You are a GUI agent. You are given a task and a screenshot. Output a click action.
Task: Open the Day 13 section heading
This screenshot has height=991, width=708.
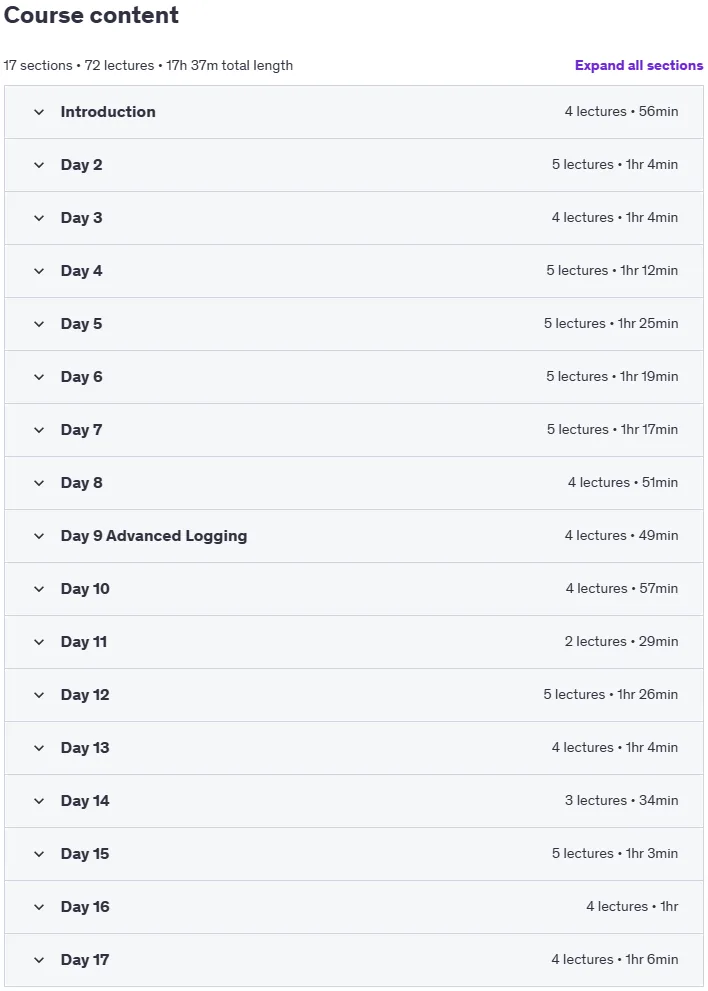[85, 748]
